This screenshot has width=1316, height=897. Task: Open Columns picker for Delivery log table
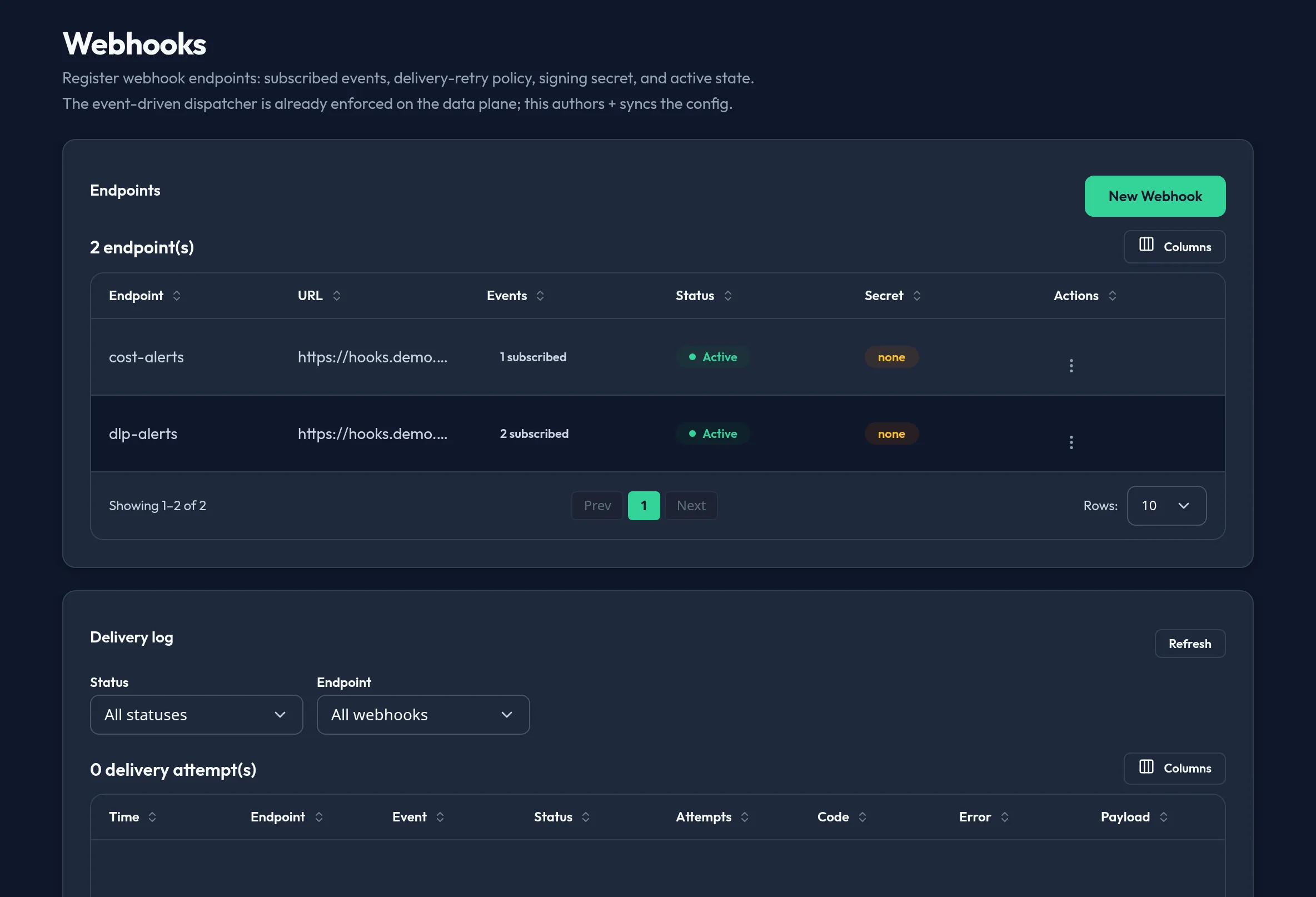click(1174, 768)
